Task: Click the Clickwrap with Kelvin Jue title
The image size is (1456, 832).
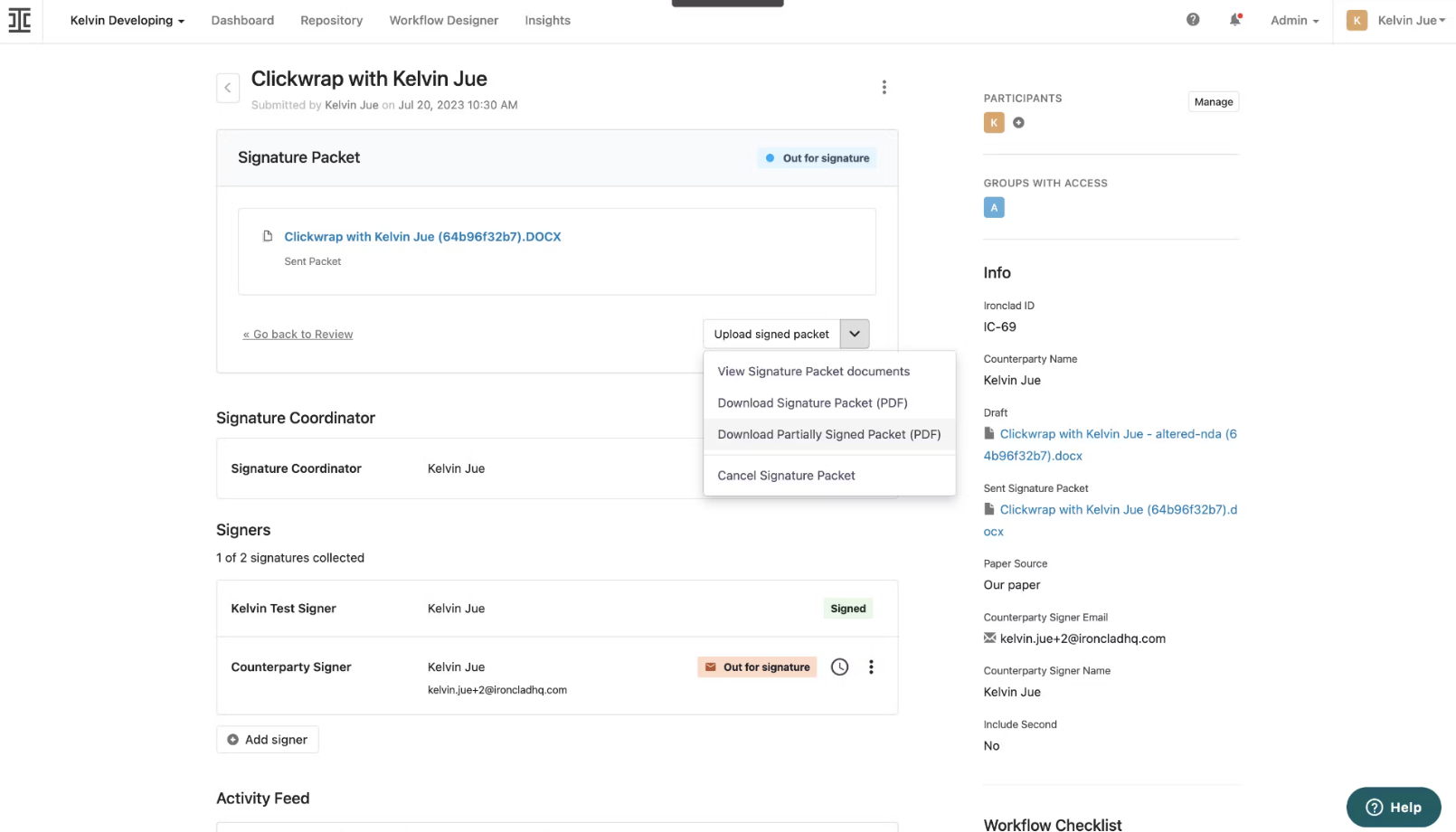Action: [x=369, y=79]
